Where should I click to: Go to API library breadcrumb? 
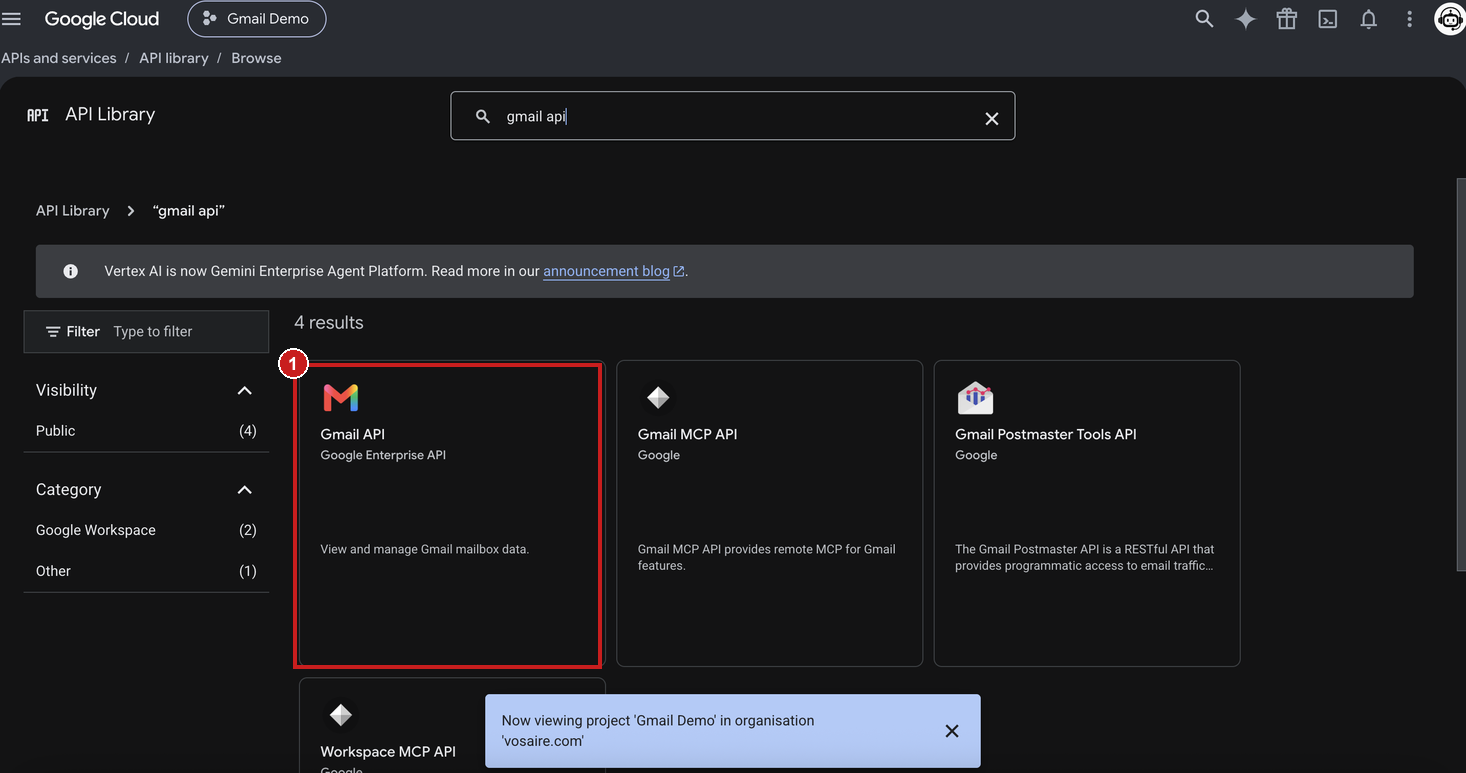click(174, 58)
